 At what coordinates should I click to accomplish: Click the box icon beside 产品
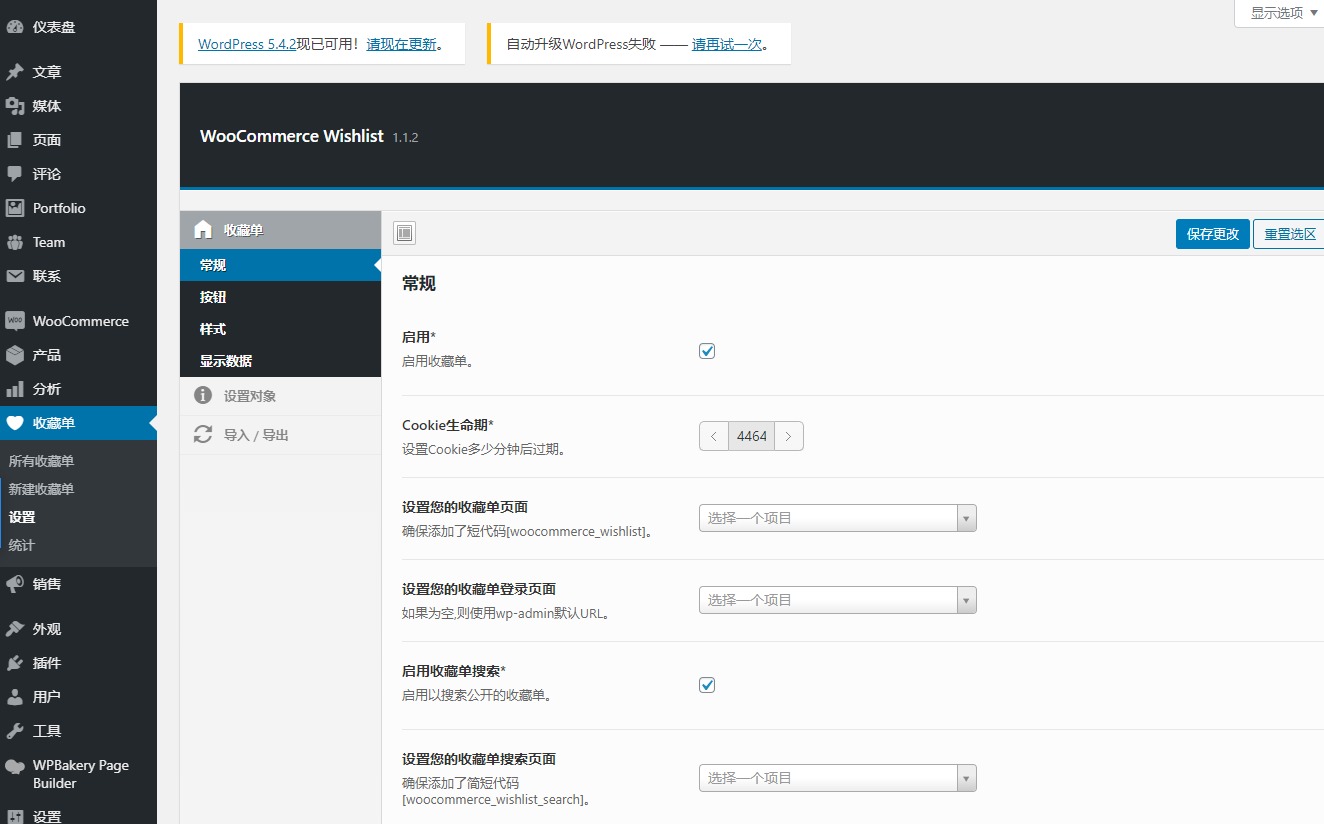pos(15,355)
